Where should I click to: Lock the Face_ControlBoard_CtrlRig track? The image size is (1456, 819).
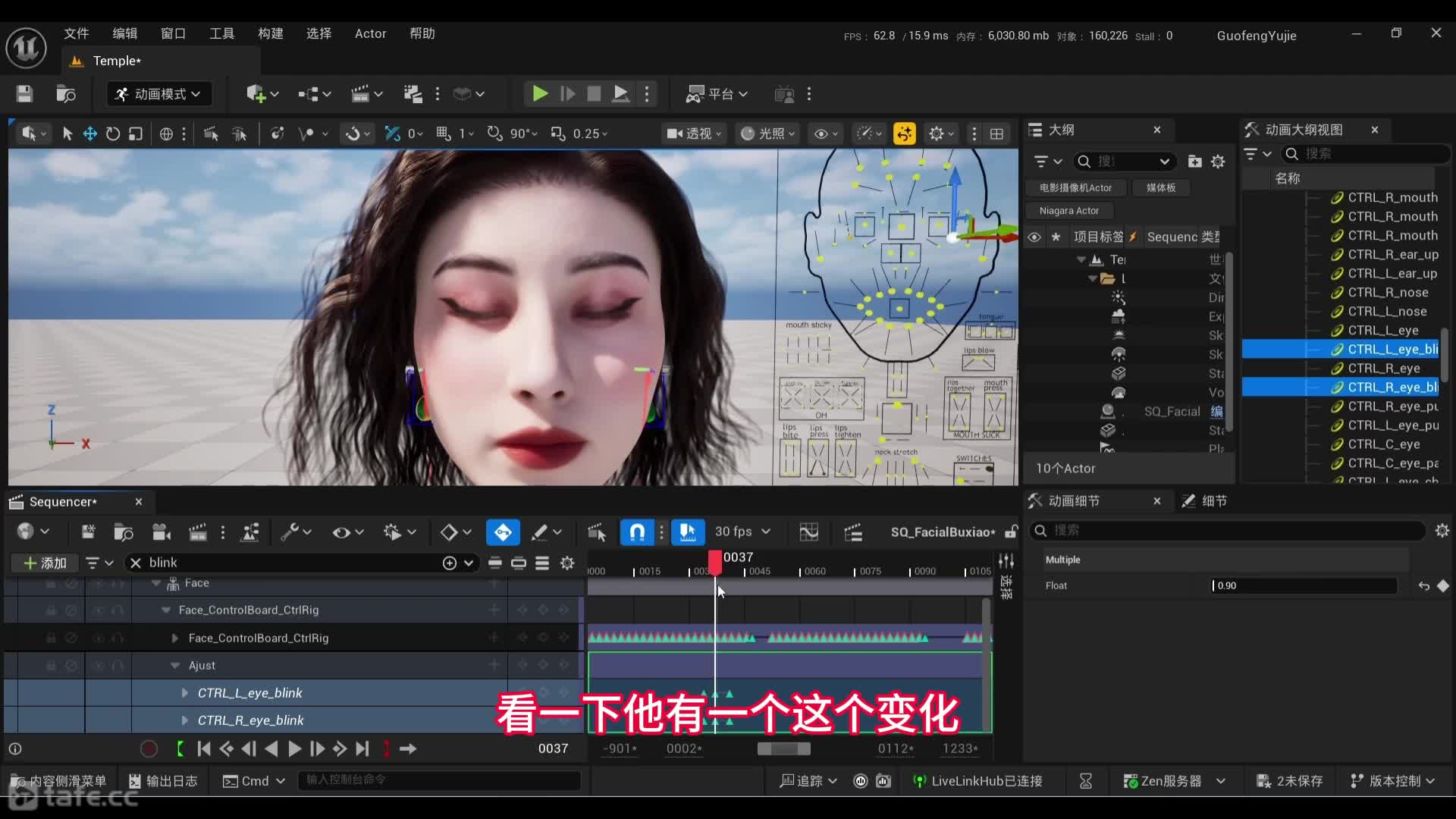(x=51, y=610)
